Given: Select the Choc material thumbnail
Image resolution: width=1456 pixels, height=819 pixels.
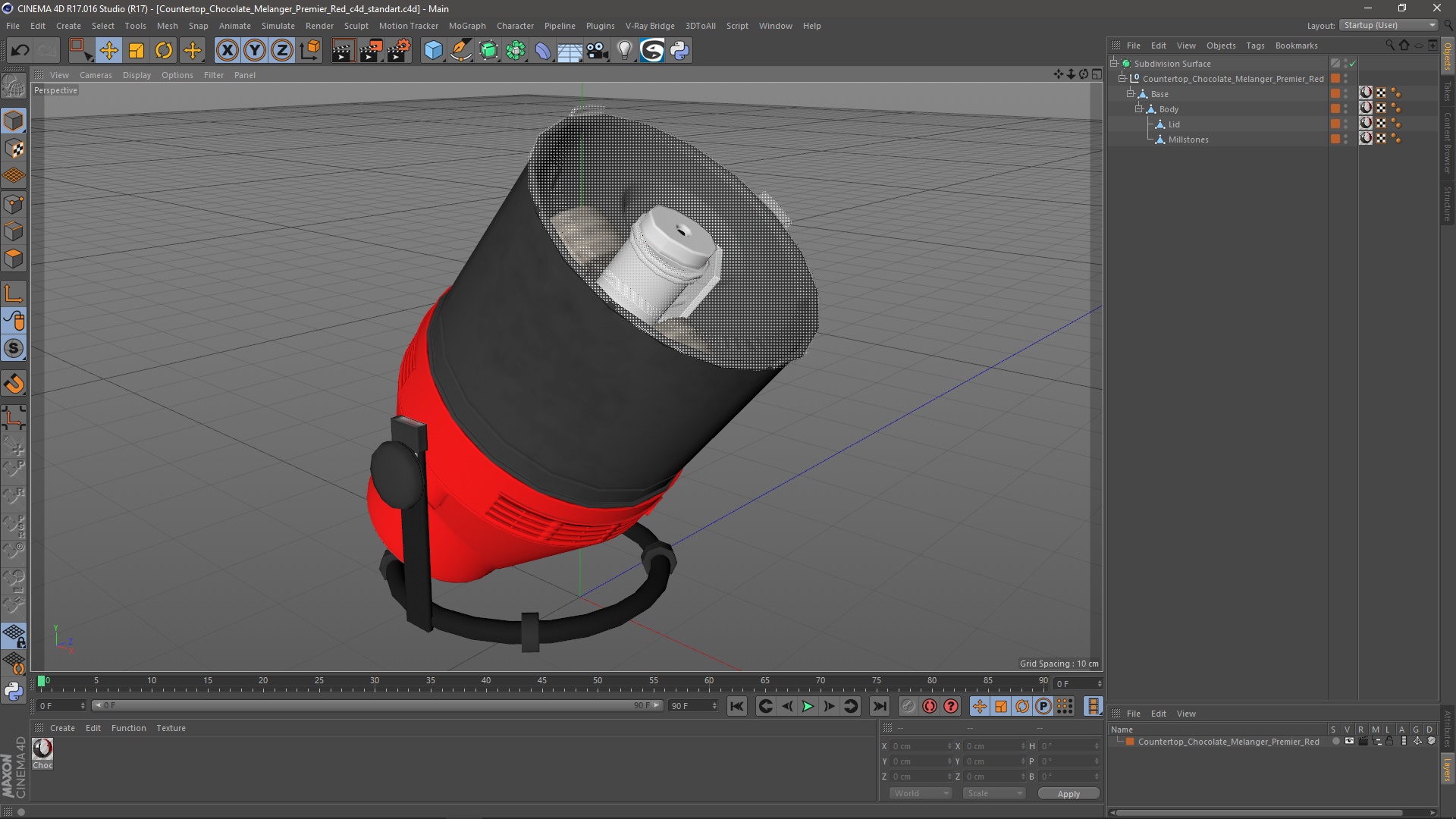Looking at the screenshot, I should coord(42,748).
